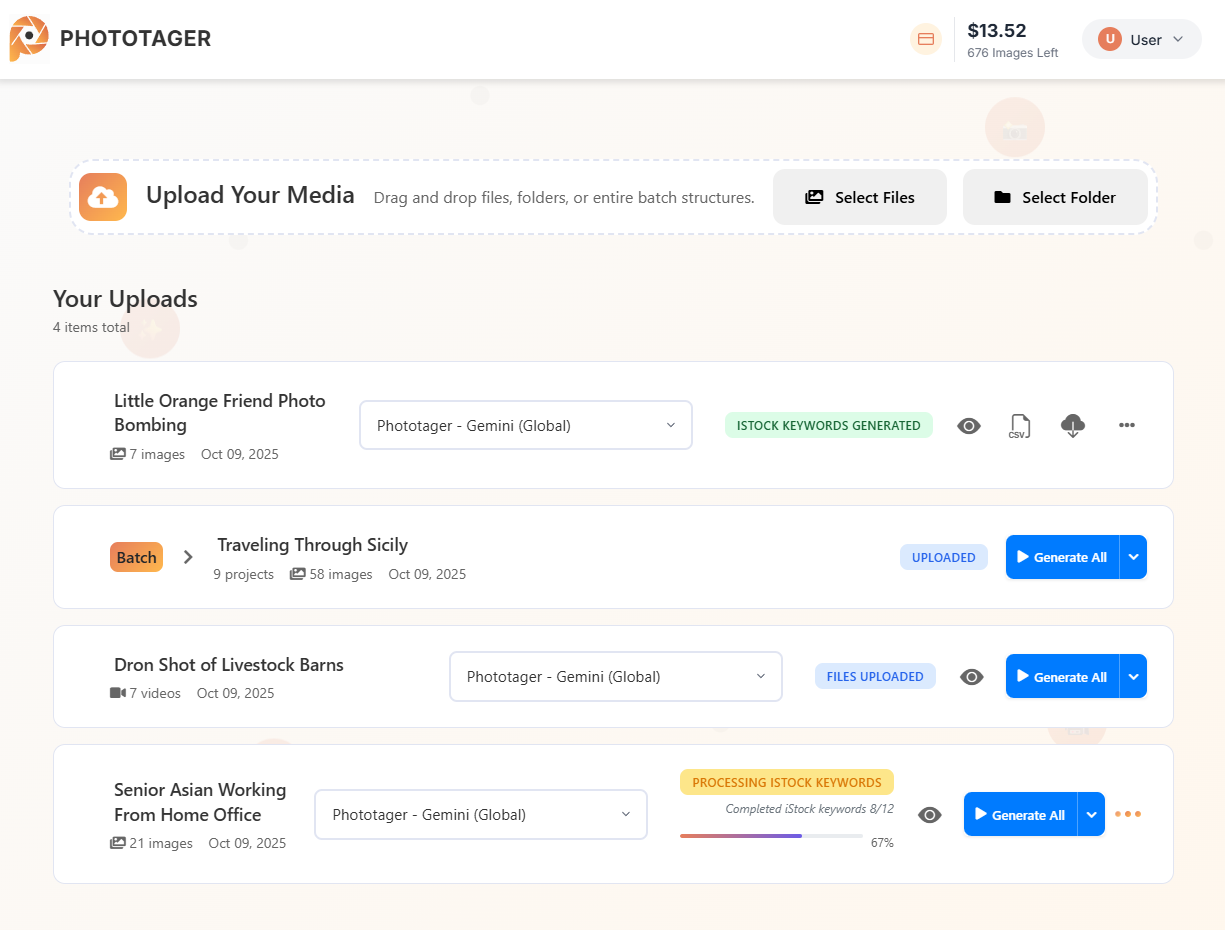Click the Phototager camera logo
The image size is (1225, 930).
click(29, 38)
